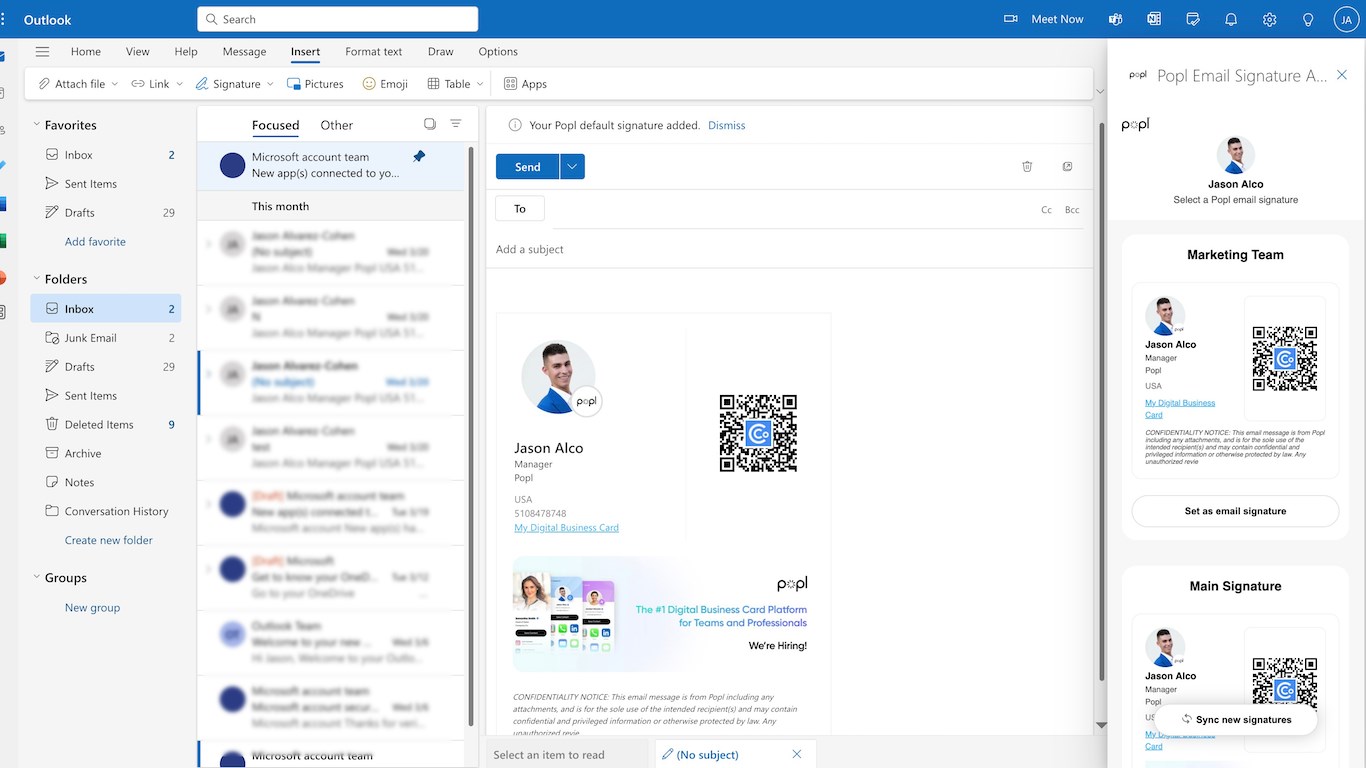The height and width of the screenshot is (768, 1366).
Task: Click Set as email signature for Marketing Team
Action: (1235, 511)
